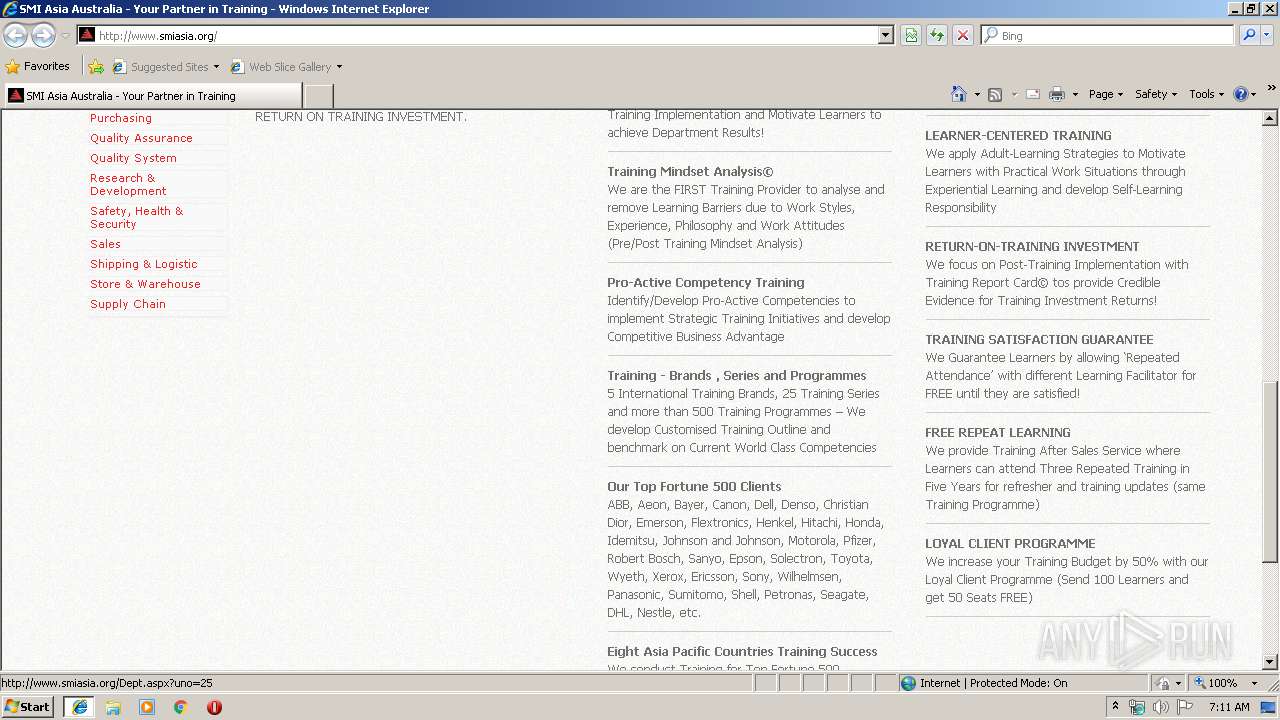The image size is (1280, 720).
Task: Click the vertical scrollbar thumb
Action: 1270,472
